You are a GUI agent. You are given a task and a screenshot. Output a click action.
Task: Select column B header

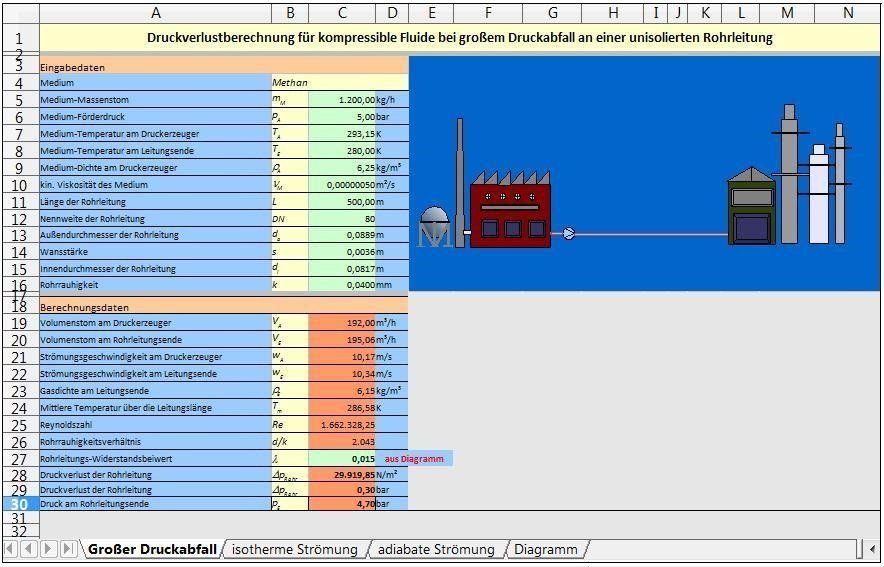pyautogui.click(x=290, y=13)
